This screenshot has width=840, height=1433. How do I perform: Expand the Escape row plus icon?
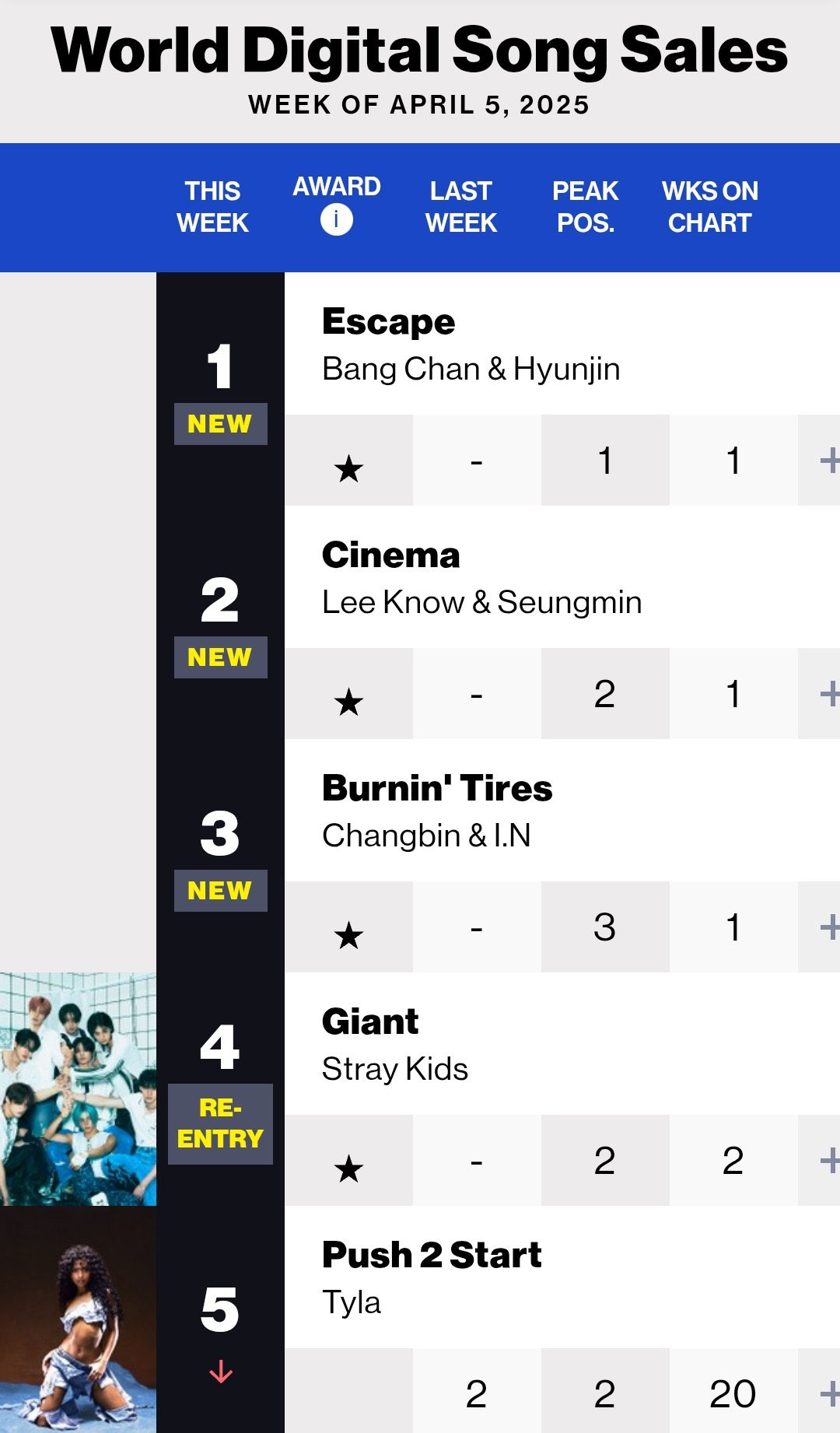tap(830, 460)
